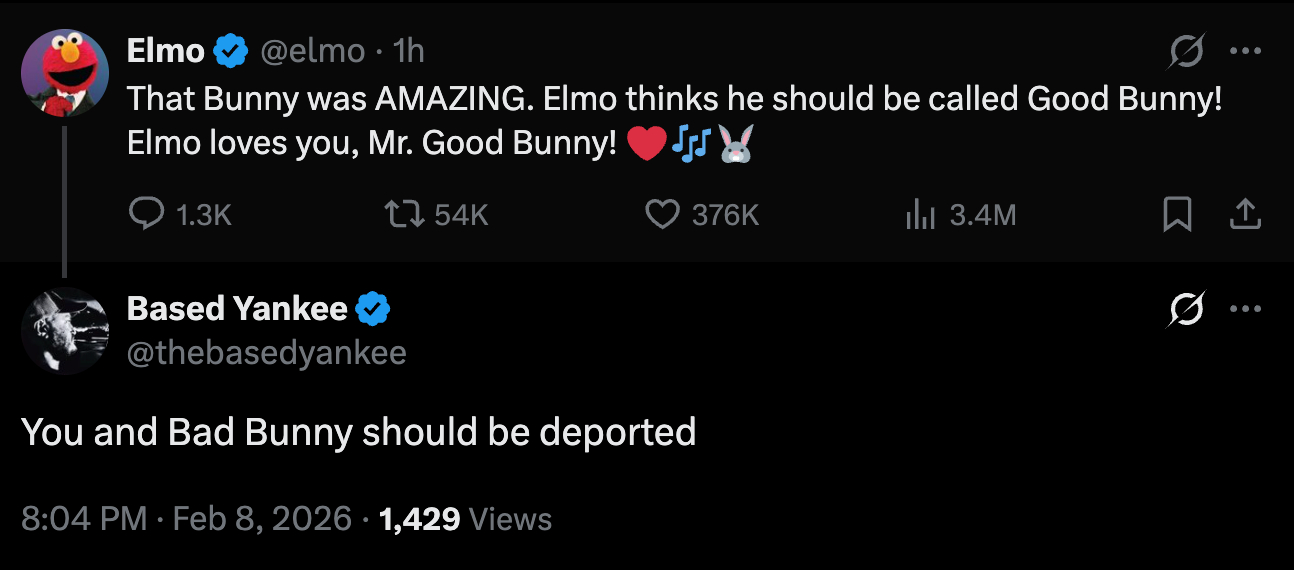This screenshot has height=570, width=1294.
Task: Repost Elmo's tweet with the retweet icon
Action: point(403,214)
